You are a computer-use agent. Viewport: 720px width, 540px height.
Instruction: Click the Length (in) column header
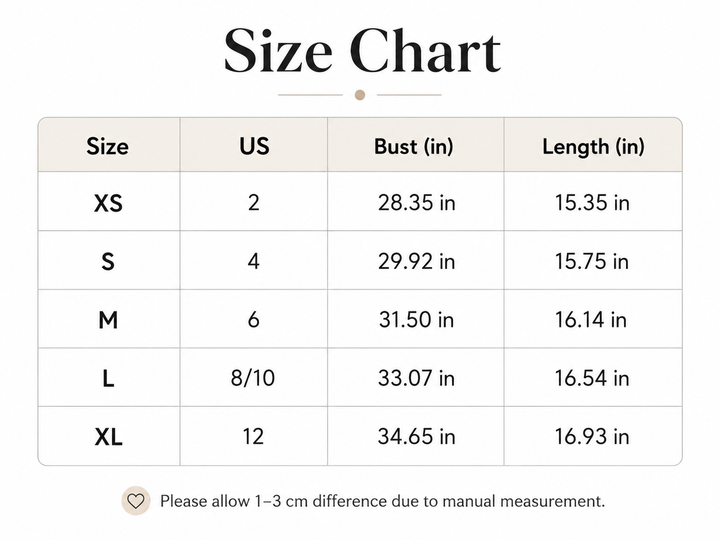pos(593,147)
